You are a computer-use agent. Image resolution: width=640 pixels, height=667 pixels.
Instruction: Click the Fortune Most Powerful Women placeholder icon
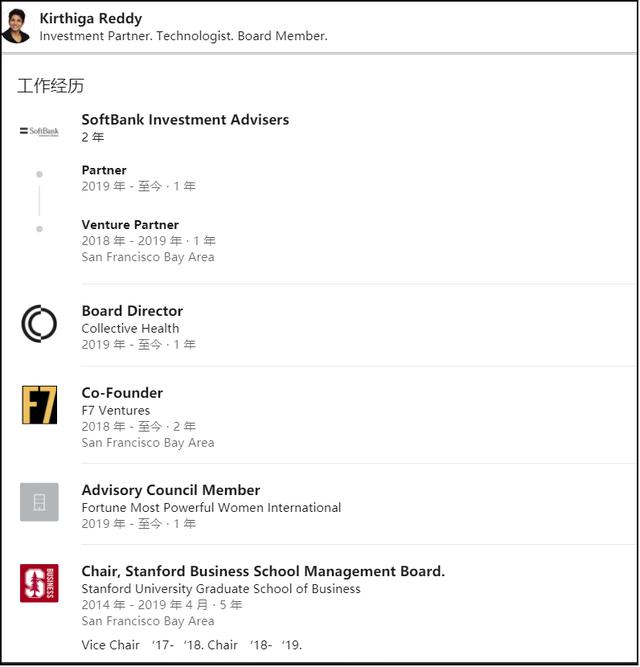click(39, 502)
